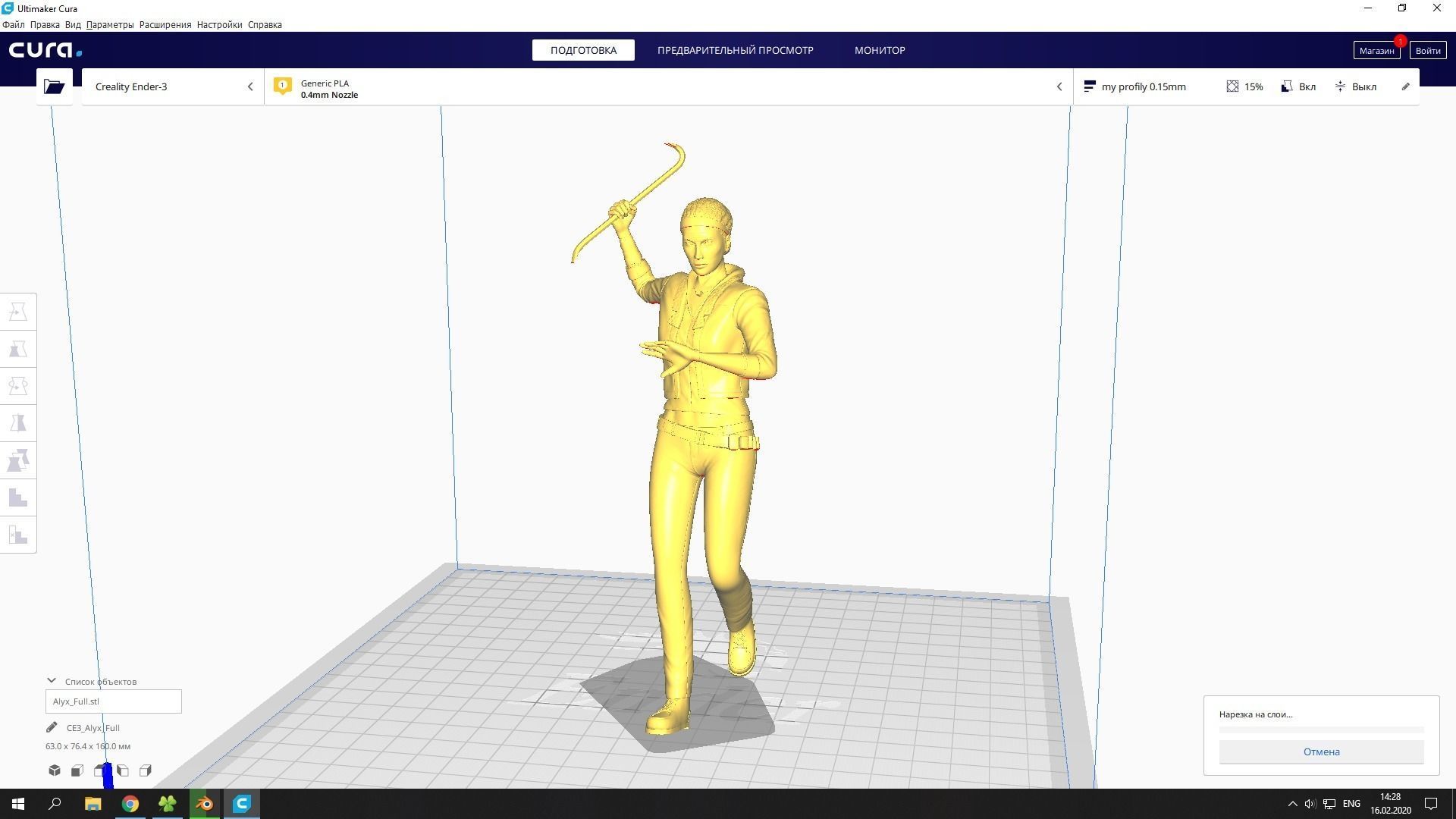
Task: Click the Войти sign-in button
Action: [1427, 50]
